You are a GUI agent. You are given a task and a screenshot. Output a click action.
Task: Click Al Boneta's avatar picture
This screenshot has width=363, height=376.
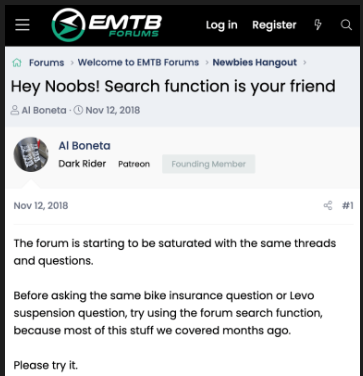click(31, 154)
